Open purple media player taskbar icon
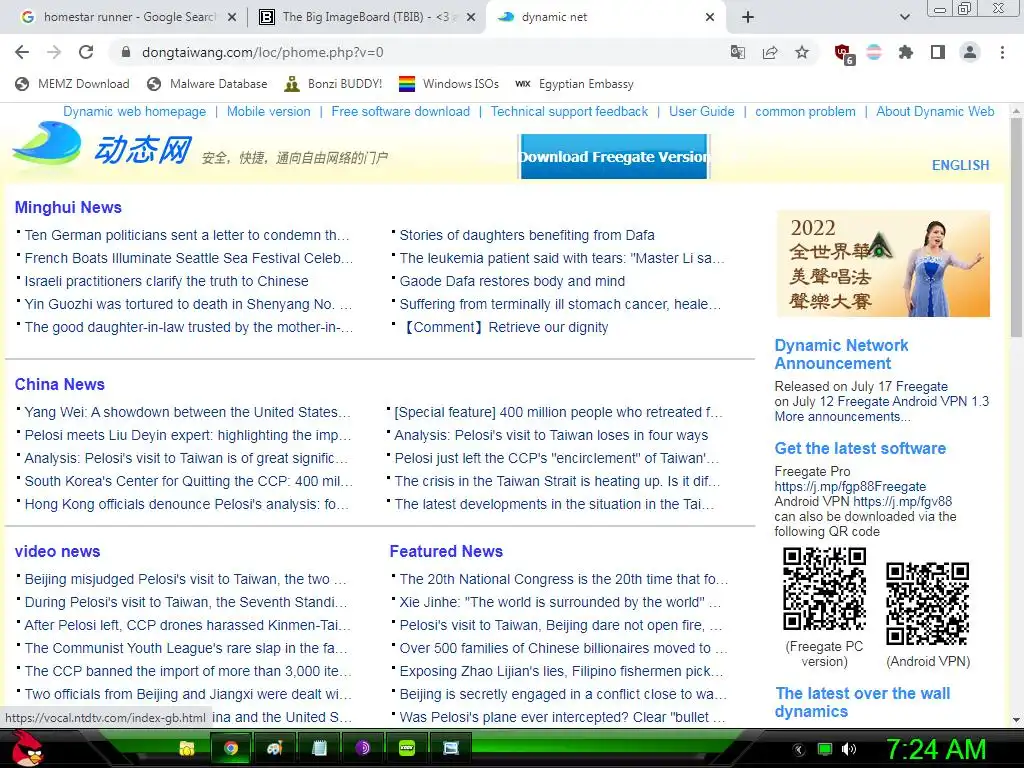Image resolution: width=1024 pixels, height=768 pixels. point(362,748)
